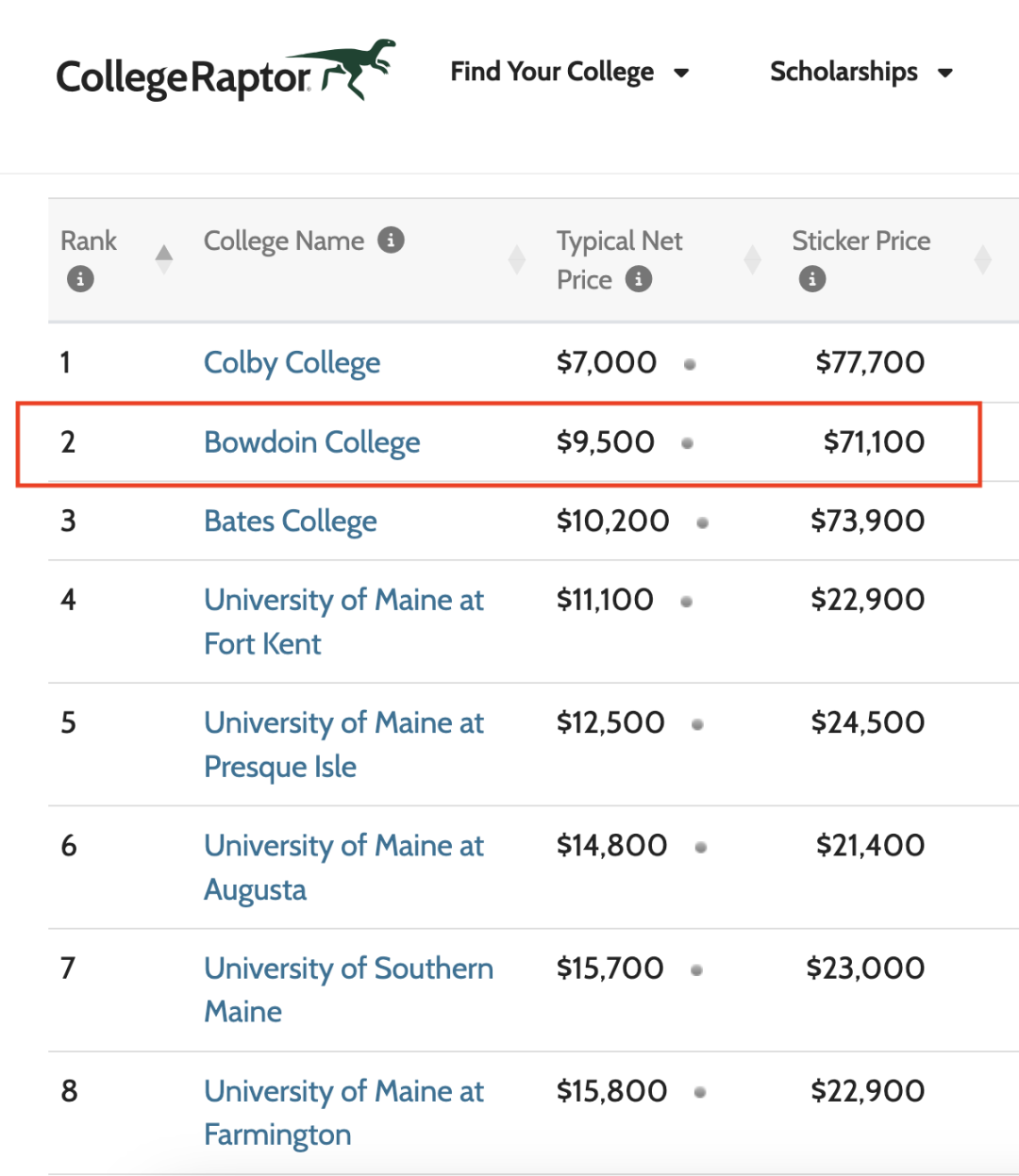Screen dimensions: 1019x1176
Task: Click the info icon beside College Name
Action: click(391, 240)
